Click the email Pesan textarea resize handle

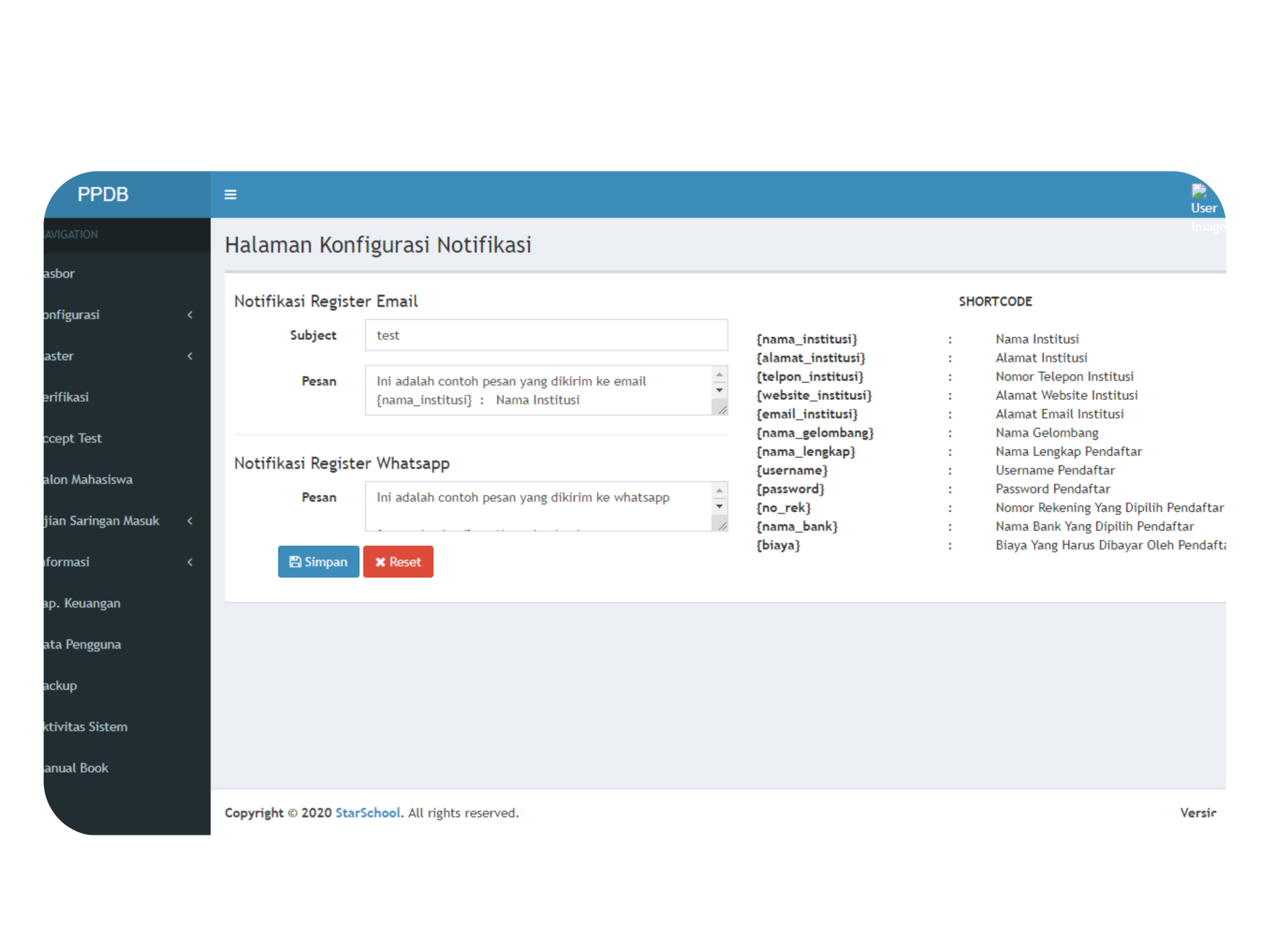[722, 409]
